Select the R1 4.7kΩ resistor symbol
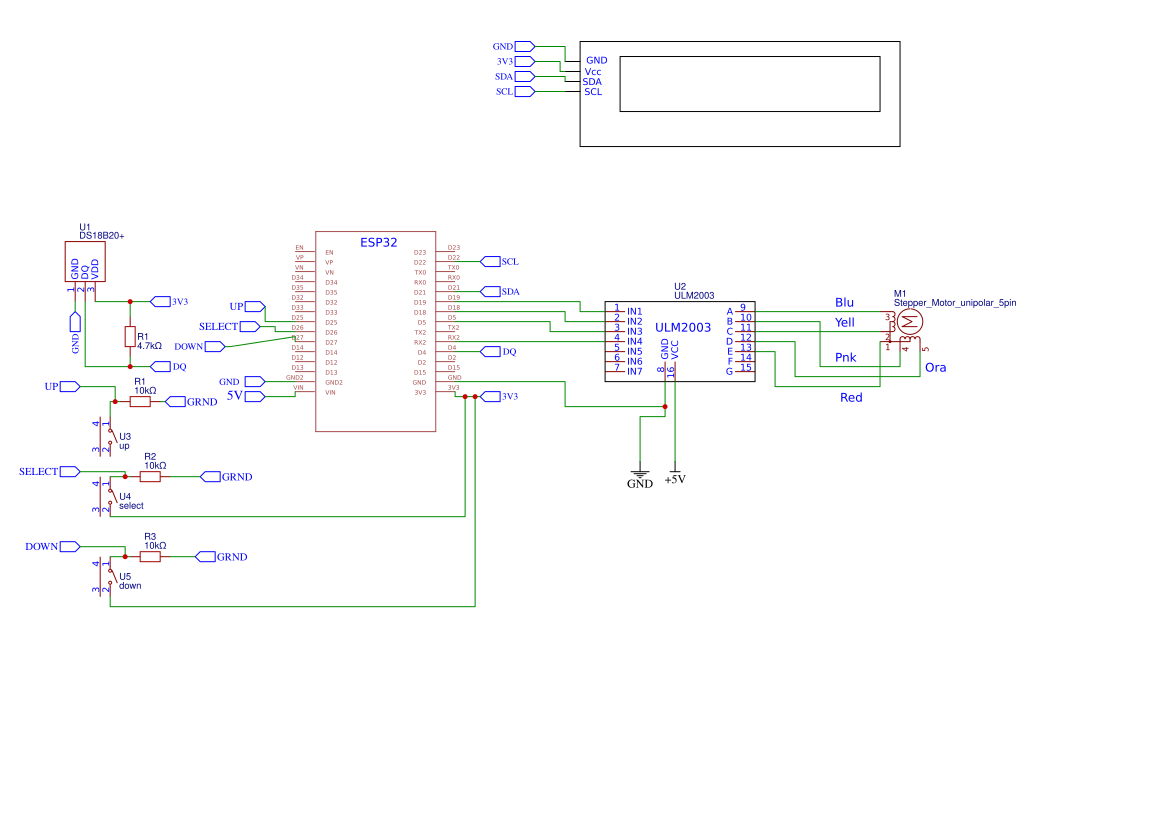 (130, 336)
